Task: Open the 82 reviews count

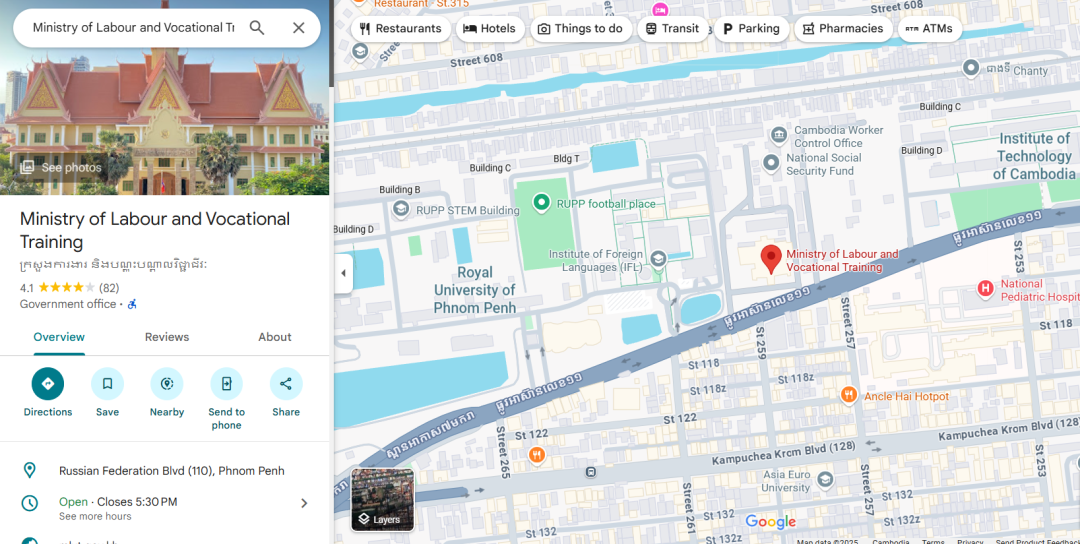Action: [x=109, y=288]
